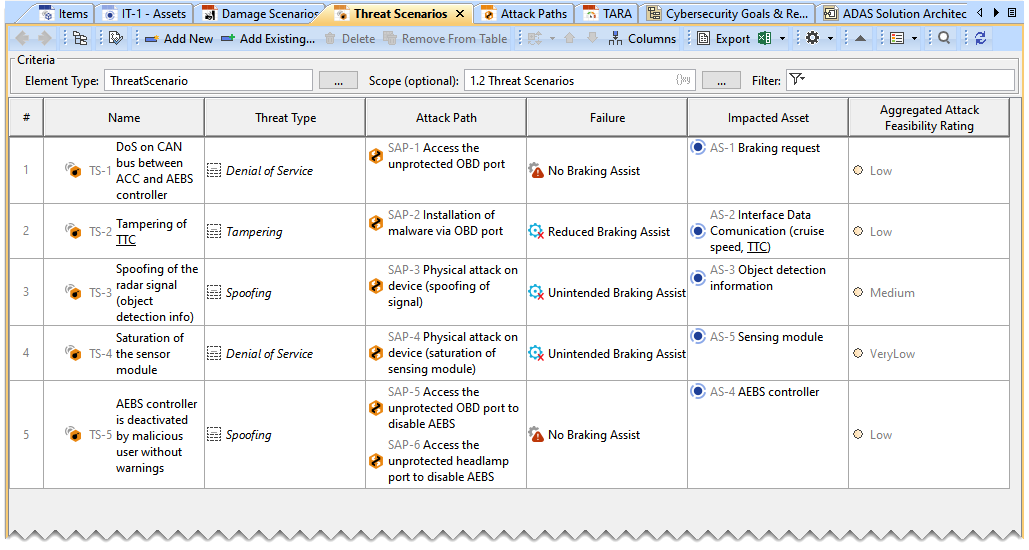The image size is (1029, 550).
Task: Open the Columns chooser
Action: 642,38
